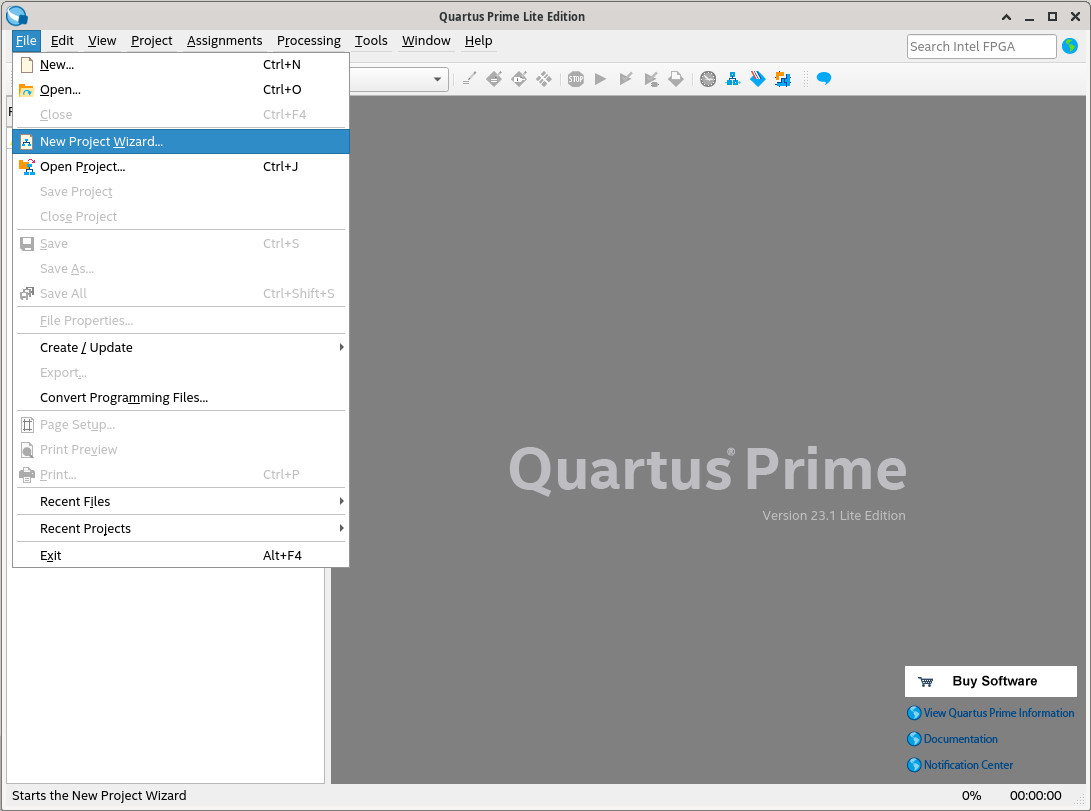Open the View Quartus Prime Information link
Image resolution: width=1091 pixels, height=811 pixels.
[998, 713]
